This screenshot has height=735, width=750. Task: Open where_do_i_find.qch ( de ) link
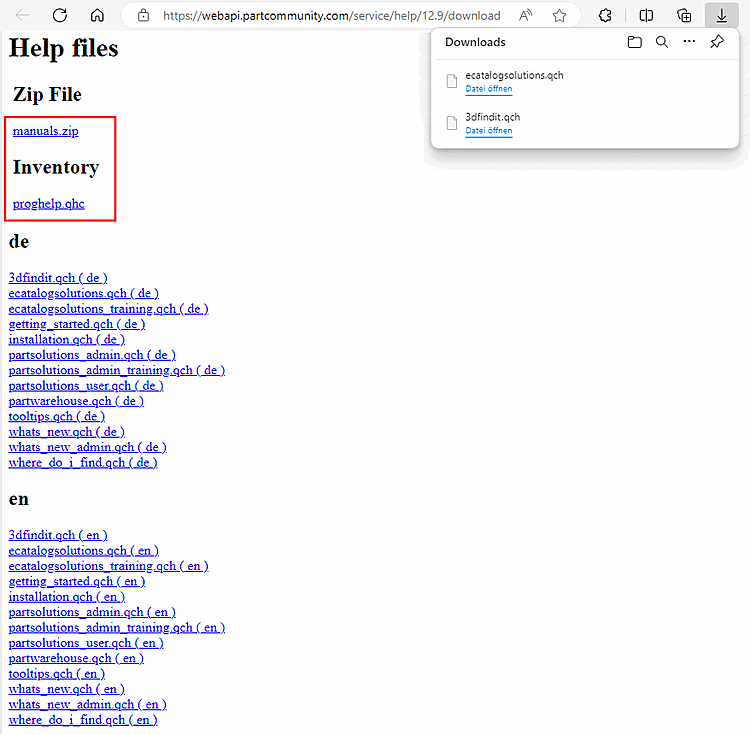(83, 462)
